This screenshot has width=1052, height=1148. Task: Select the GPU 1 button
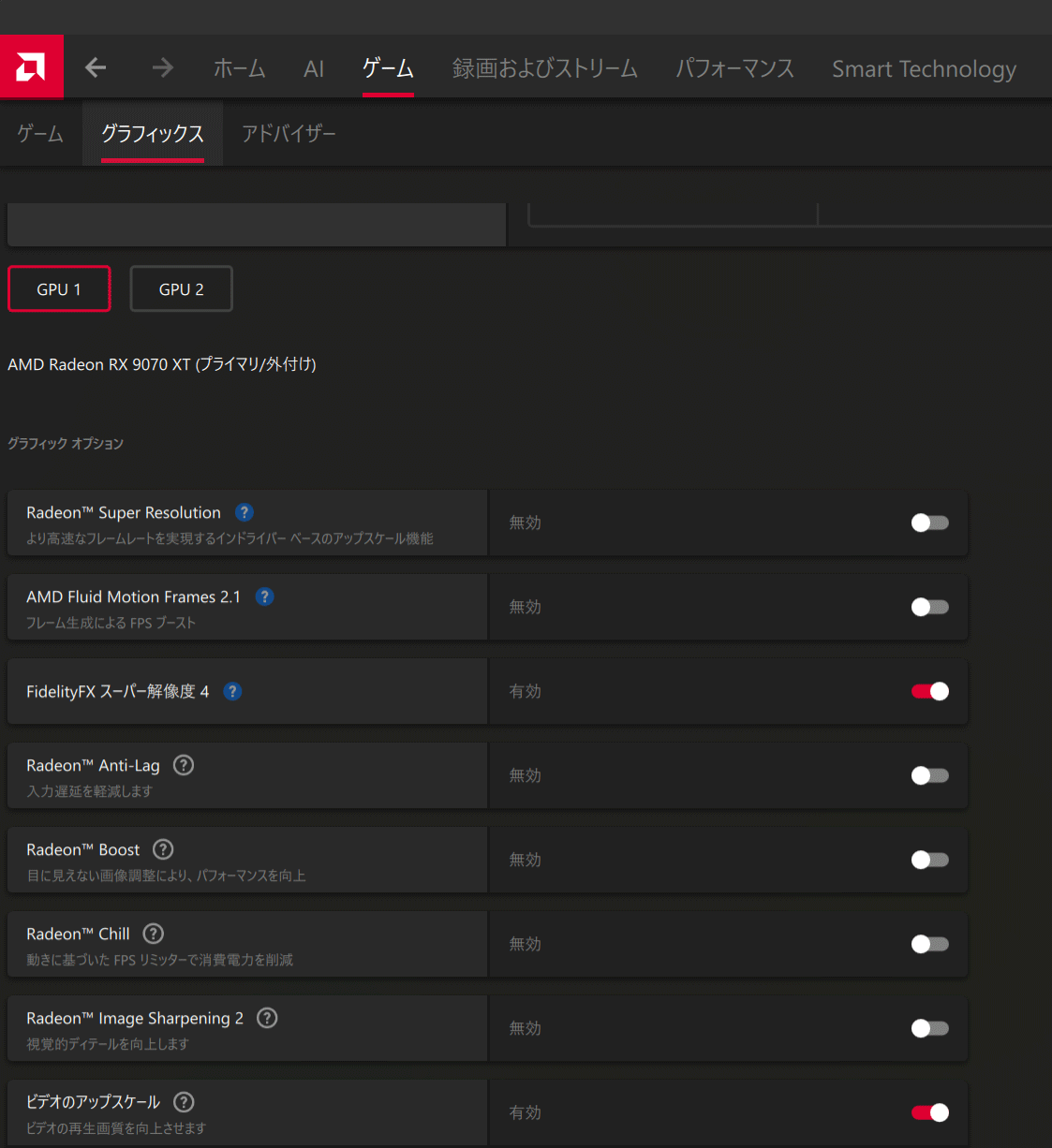[59, 289]
